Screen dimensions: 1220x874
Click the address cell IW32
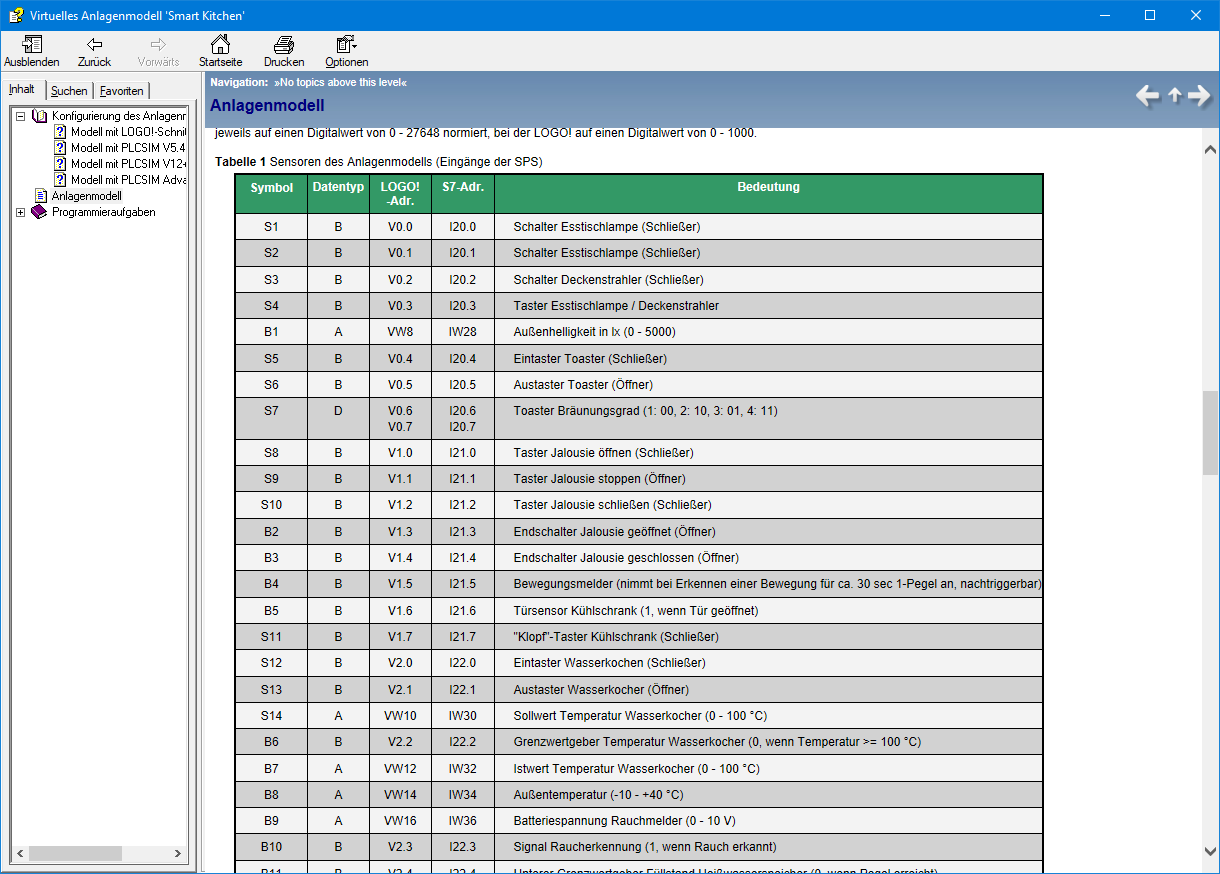tap(463, 769)
